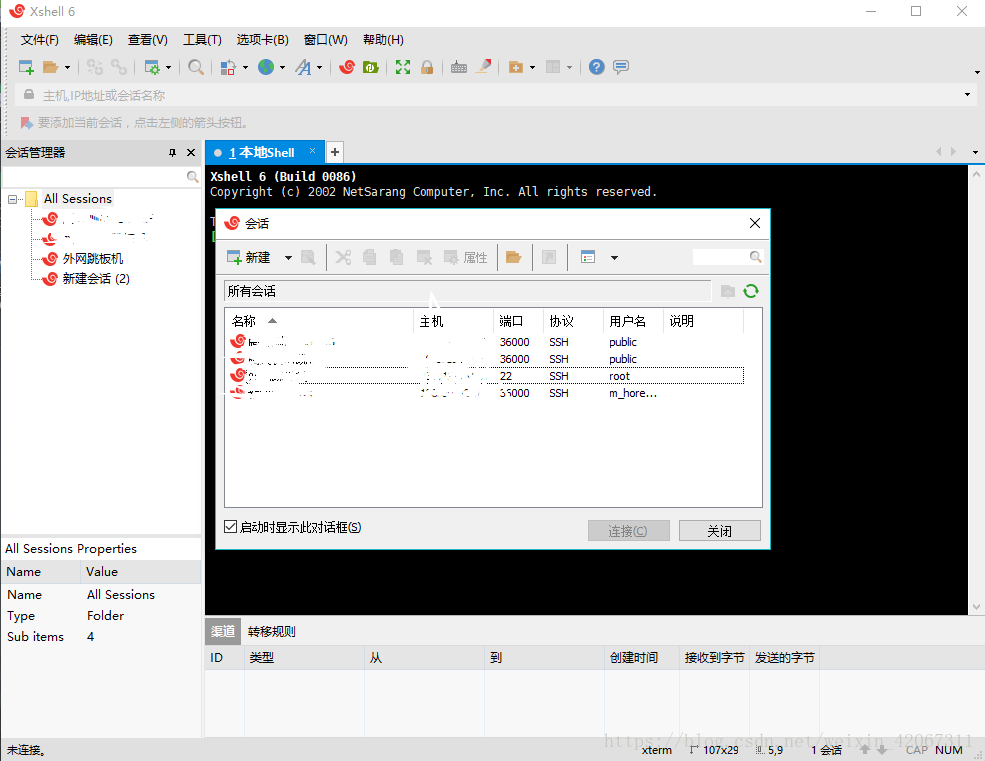Open the 帮助(H) menu
985x761 pixels.
point(383,40)
